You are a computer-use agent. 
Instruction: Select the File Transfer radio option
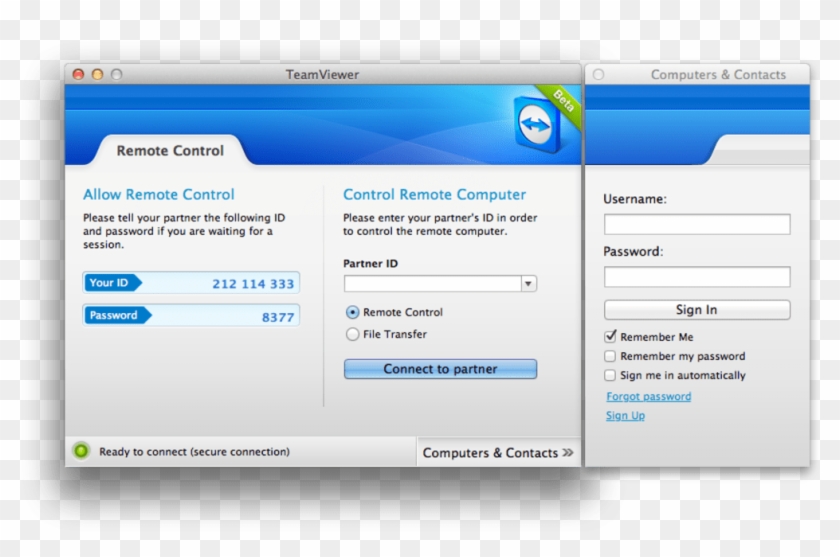tap(352, 334)
